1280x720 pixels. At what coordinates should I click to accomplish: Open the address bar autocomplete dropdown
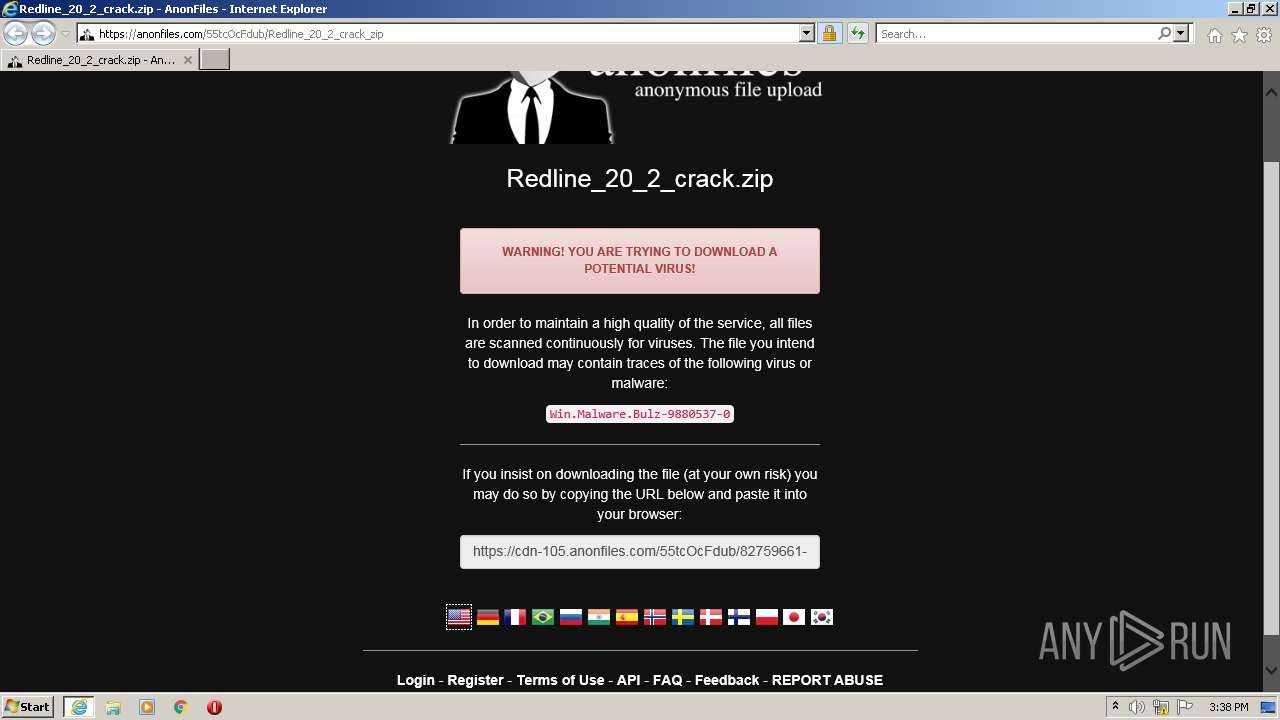tap(807, 34)
